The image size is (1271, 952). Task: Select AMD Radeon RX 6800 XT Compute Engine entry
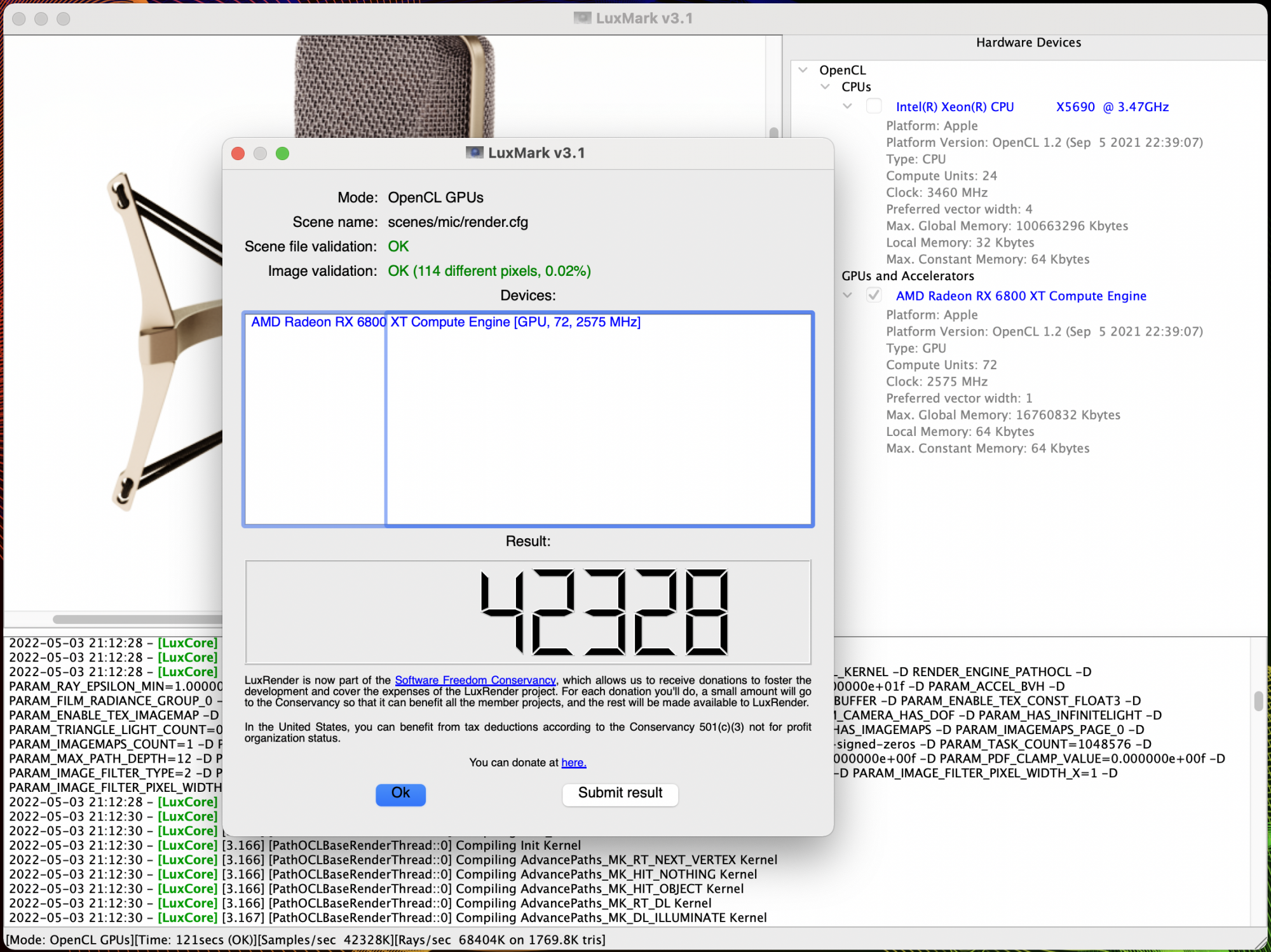[x=1021, y=296]
